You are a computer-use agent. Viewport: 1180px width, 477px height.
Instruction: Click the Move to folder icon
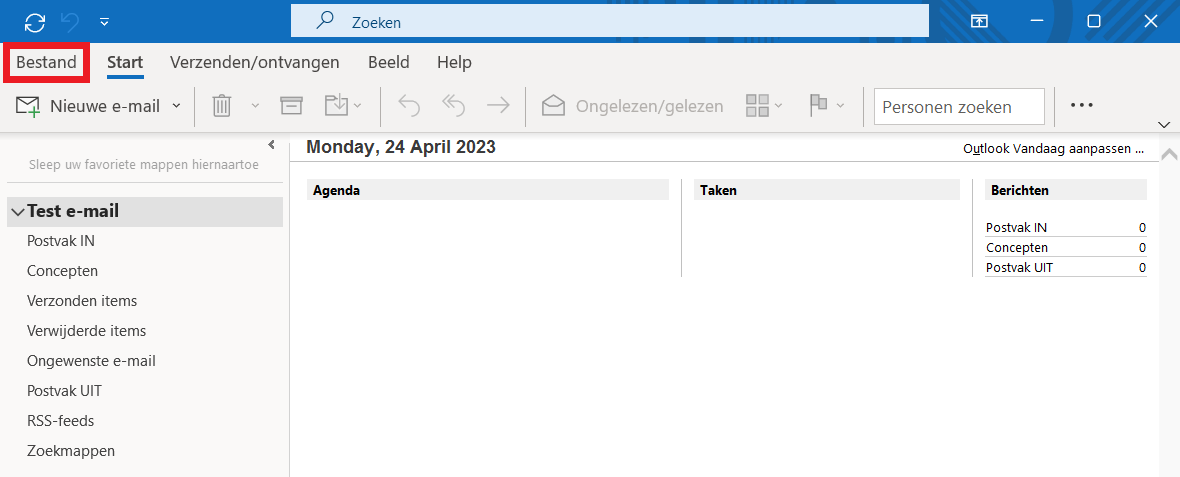click(x=337, y=106)
